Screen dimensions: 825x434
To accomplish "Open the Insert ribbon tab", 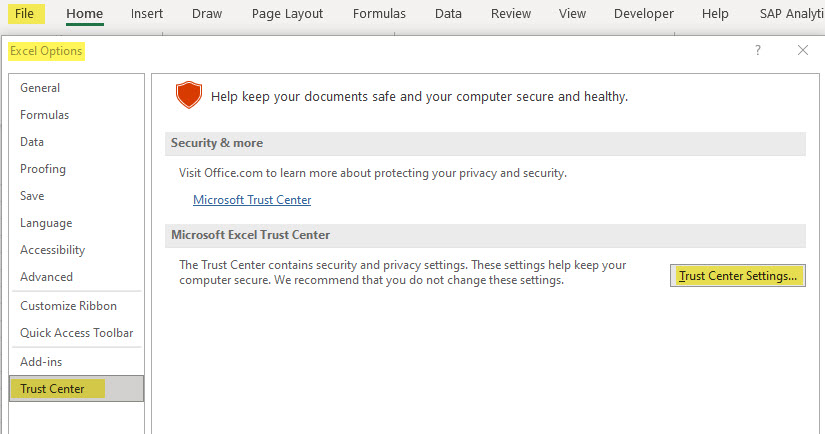I will [x=147, y=14].
